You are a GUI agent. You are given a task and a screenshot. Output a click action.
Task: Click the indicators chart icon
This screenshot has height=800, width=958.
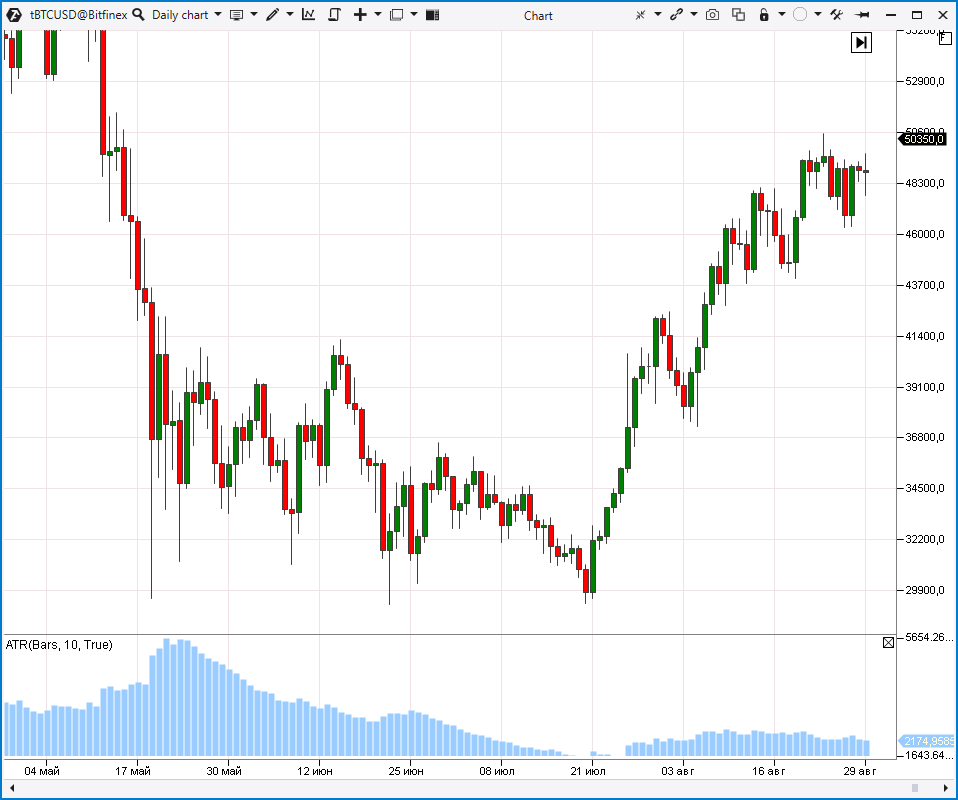click(308, 15)
